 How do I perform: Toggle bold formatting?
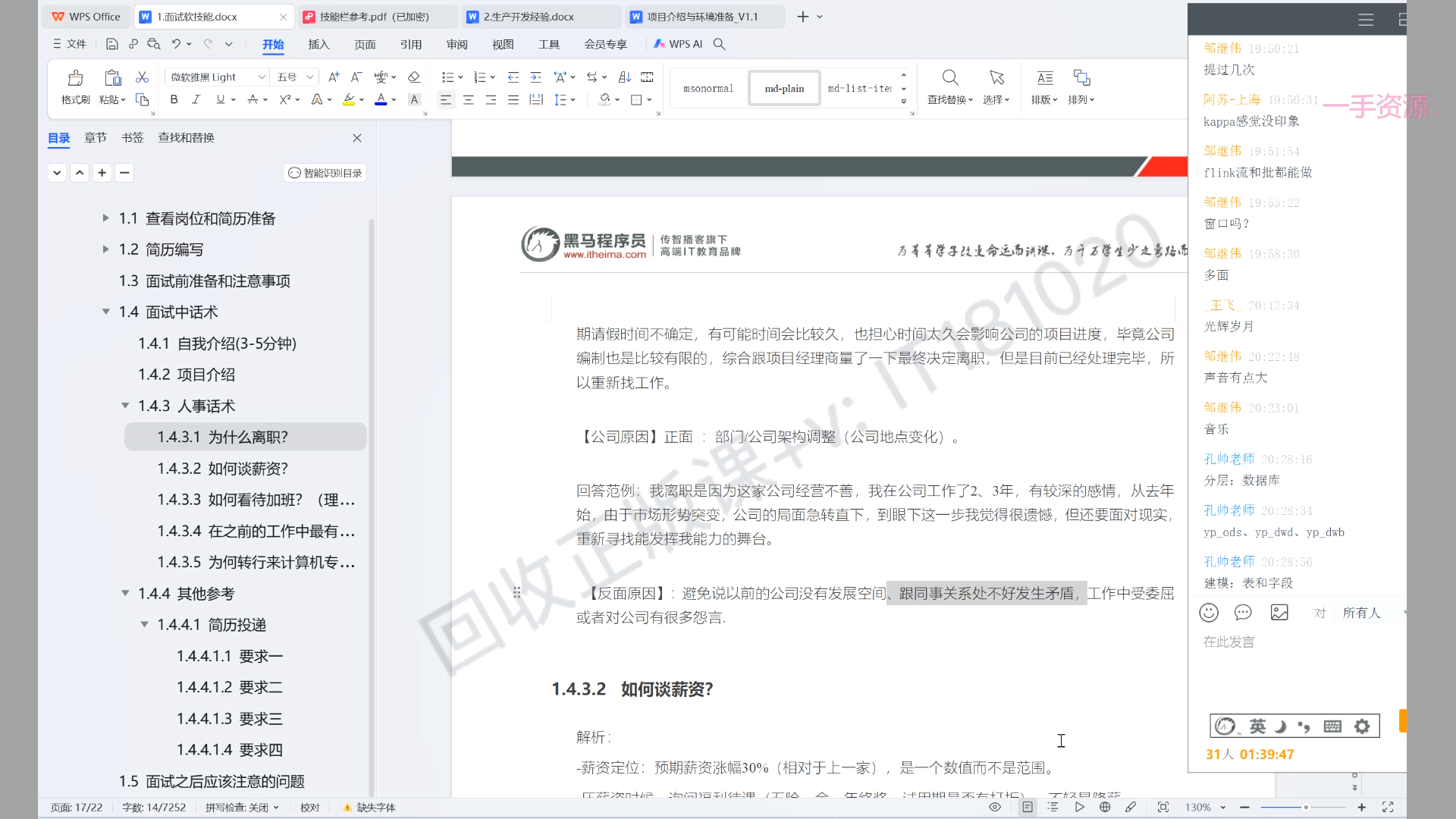(x=174, y=99)
